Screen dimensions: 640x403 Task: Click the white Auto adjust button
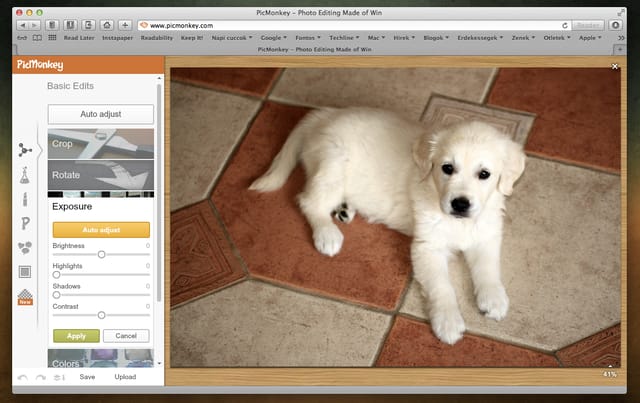click(x=101, y=114)
